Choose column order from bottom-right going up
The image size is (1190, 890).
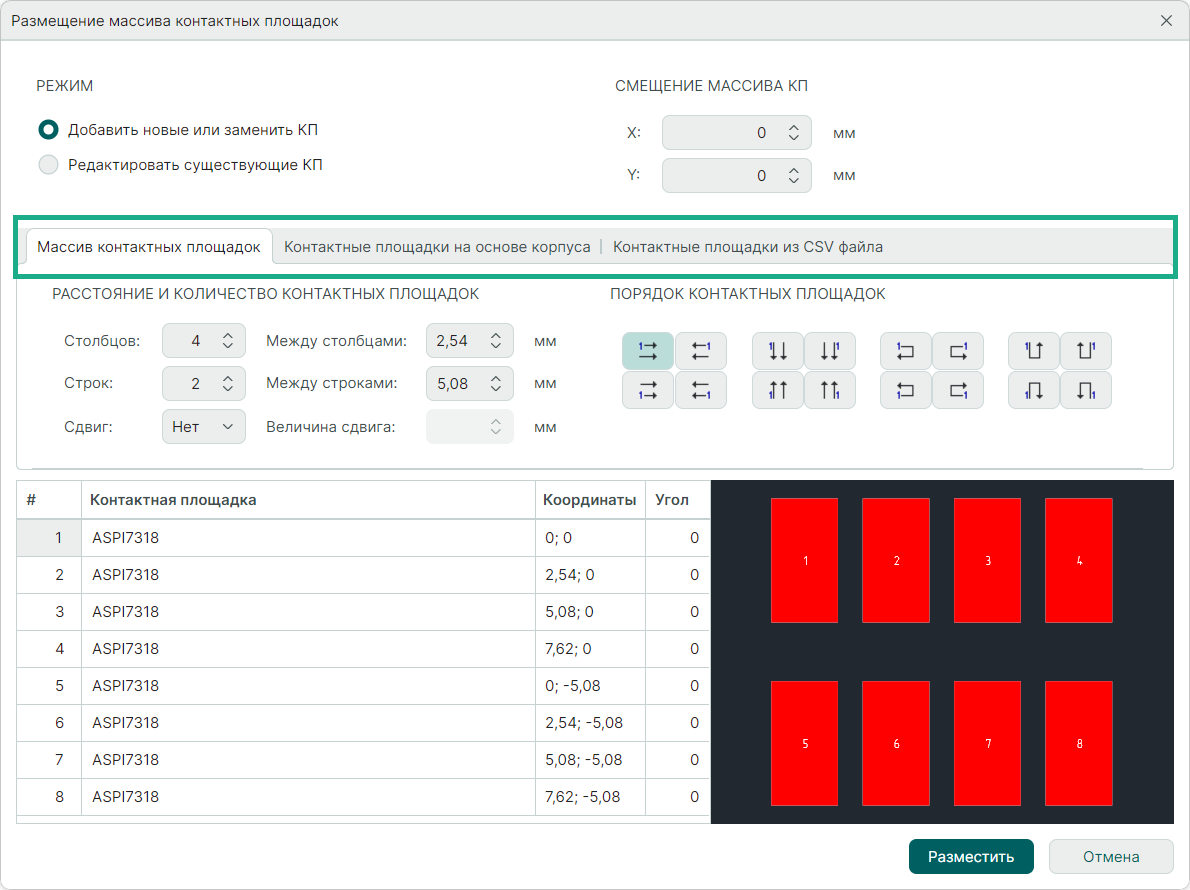pos(830,390)
